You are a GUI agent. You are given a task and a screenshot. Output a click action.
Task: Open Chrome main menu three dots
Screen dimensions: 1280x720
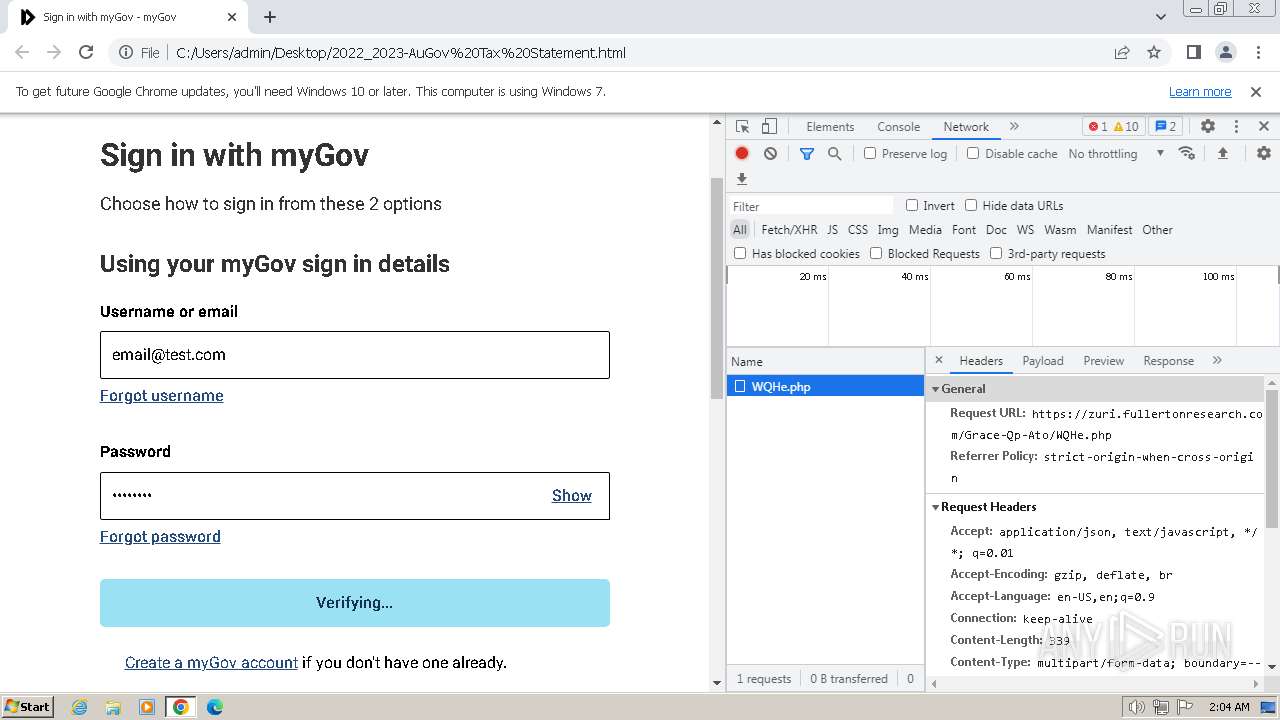tap(1257, 52)
